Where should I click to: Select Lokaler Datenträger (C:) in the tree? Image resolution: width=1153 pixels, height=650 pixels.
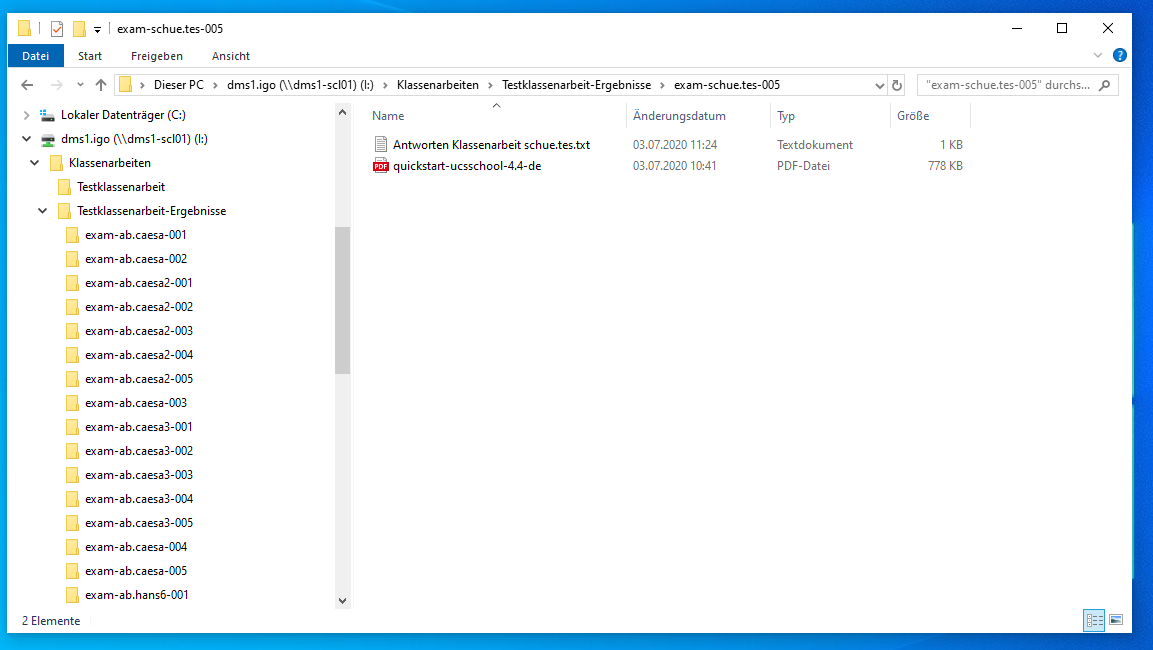tap(123, 115)
